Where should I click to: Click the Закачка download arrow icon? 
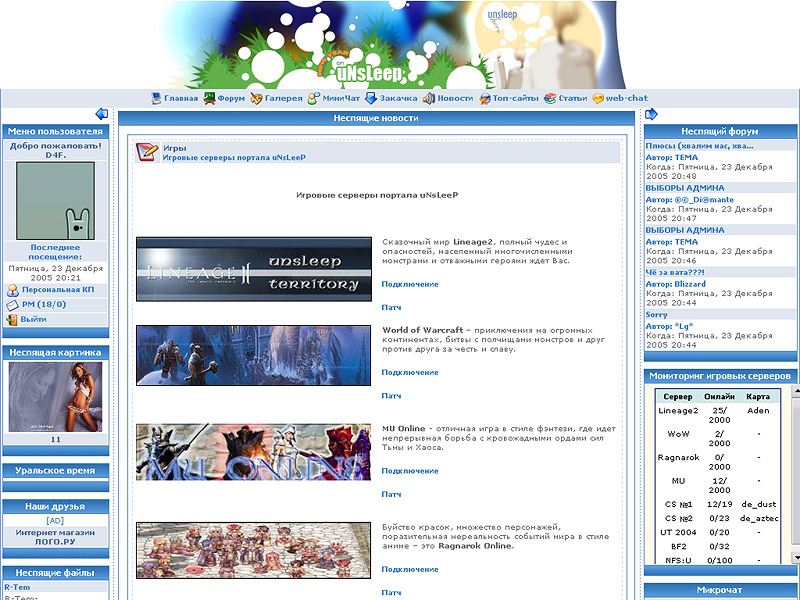point(370,99)
